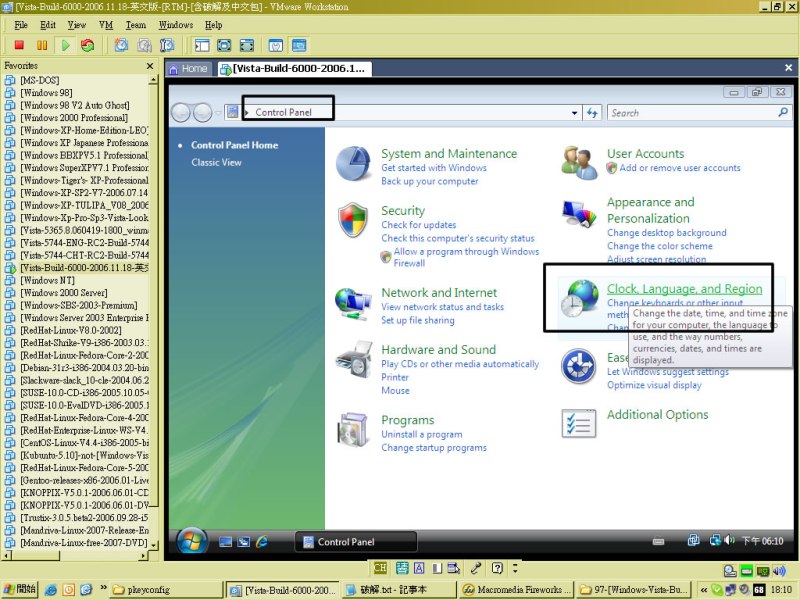
Task: Click the Suspend VM toolbar icon
Action: tap(42, 45)
